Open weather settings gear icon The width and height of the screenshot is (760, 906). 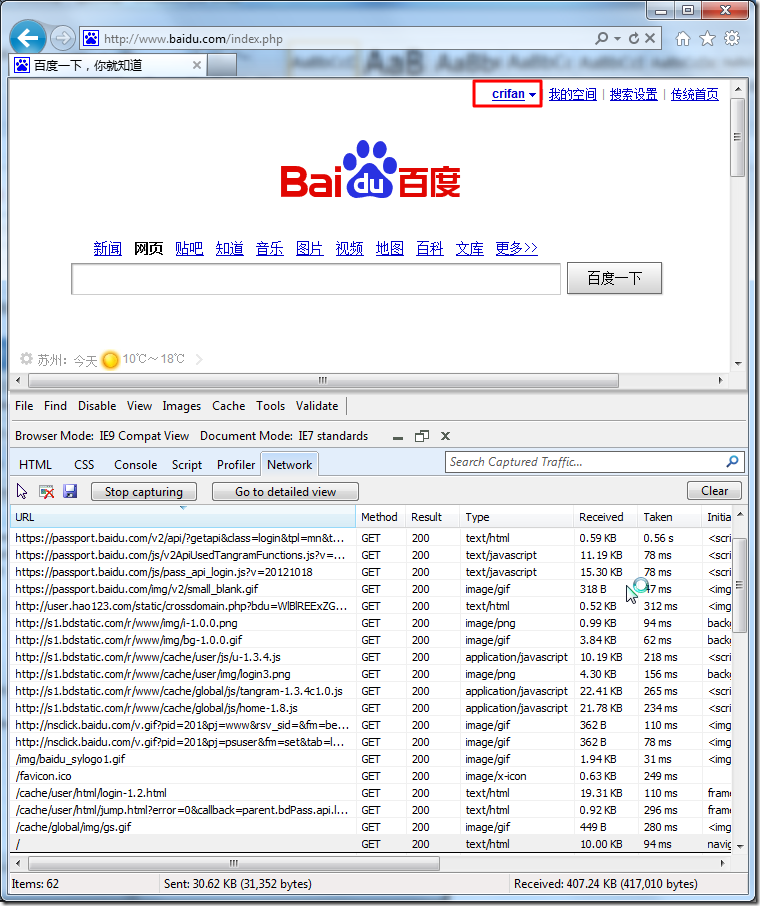26,359
